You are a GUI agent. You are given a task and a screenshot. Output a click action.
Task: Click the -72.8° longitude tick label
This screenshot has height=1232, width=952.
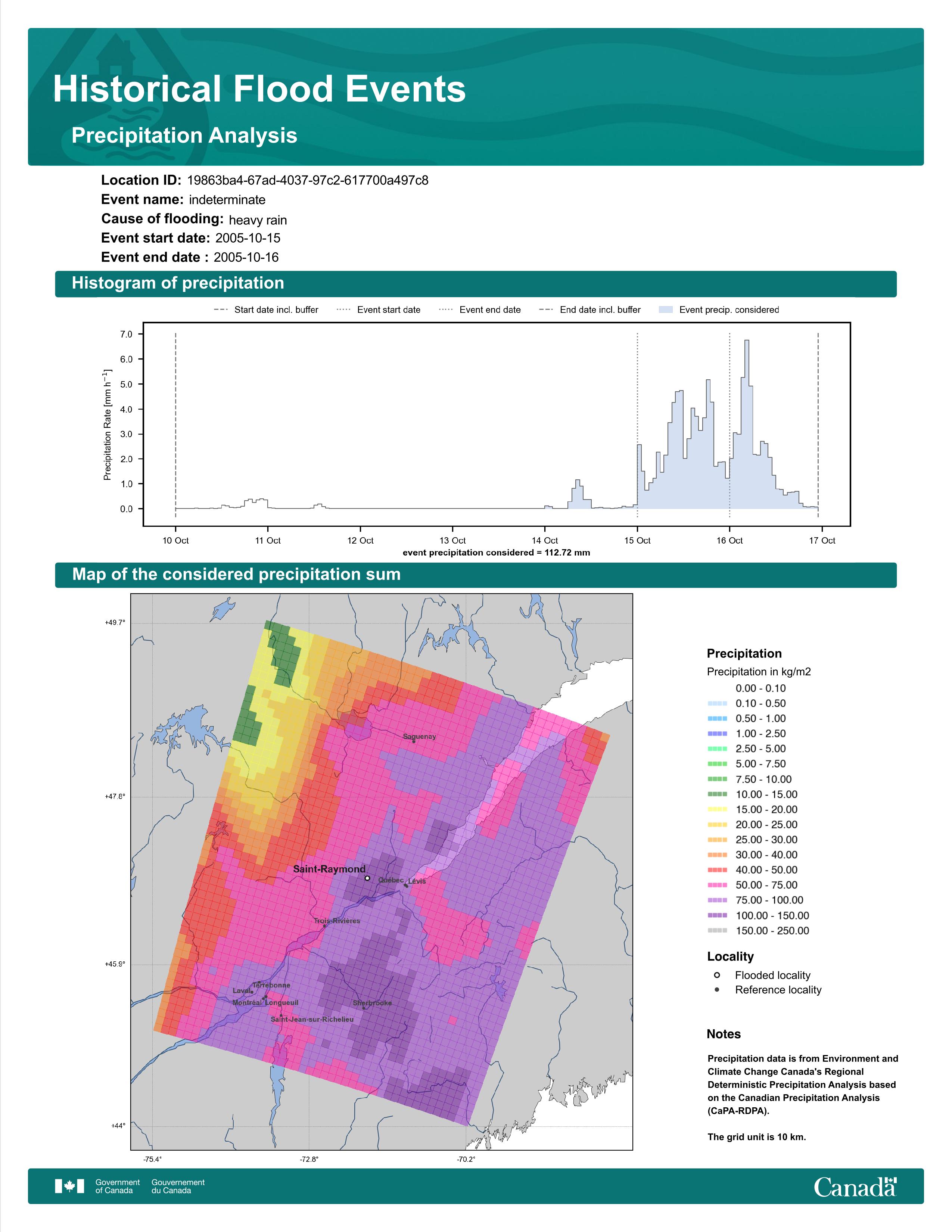click(x=309, y=1159)
